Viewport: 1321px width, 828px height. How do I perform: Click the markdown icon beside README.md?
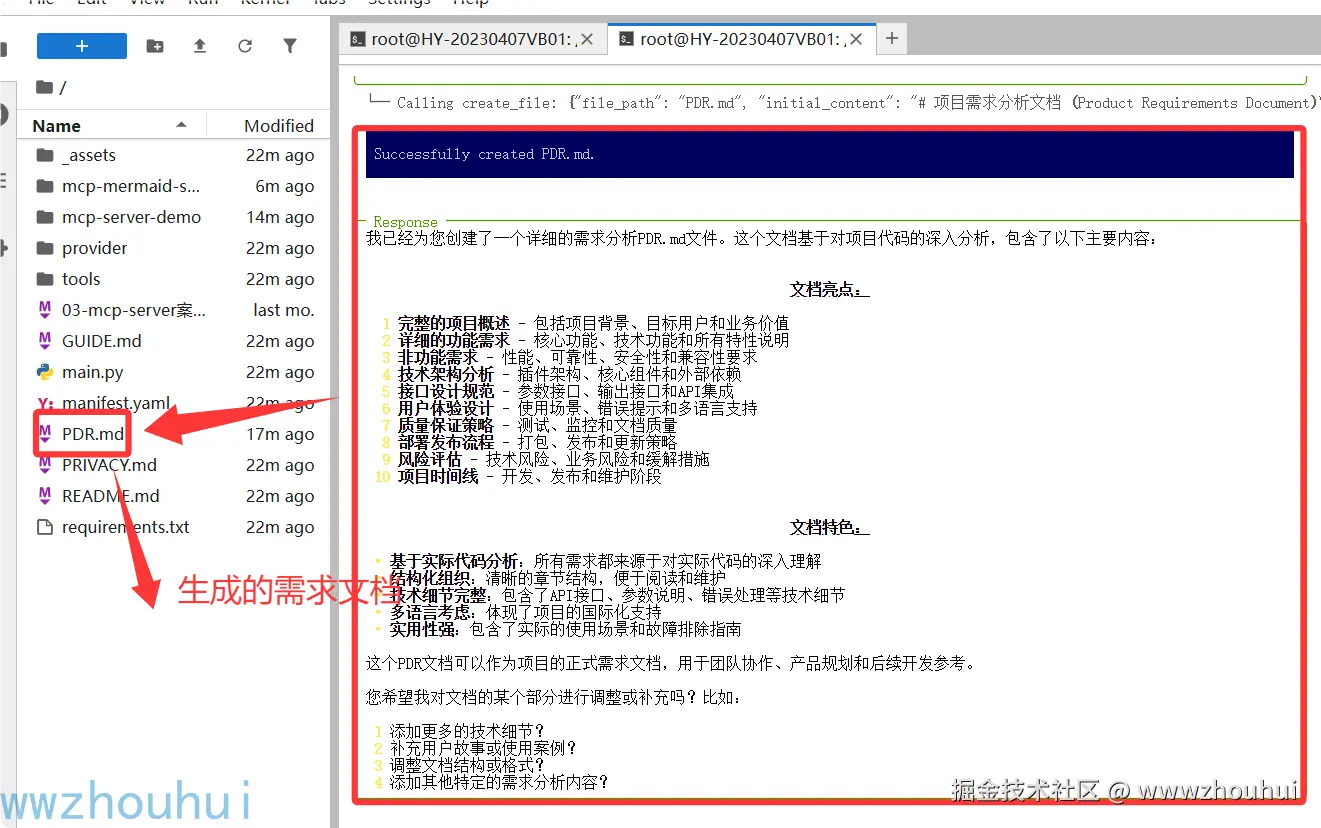(44, 496)
